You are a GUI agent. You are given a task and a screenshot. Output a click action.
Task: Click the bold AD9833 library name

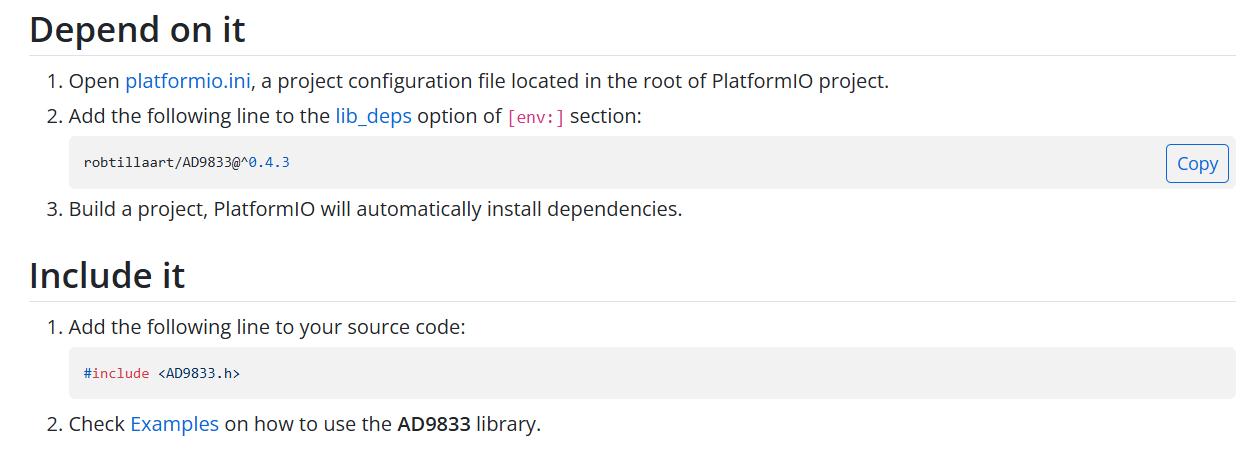point(434,424)
